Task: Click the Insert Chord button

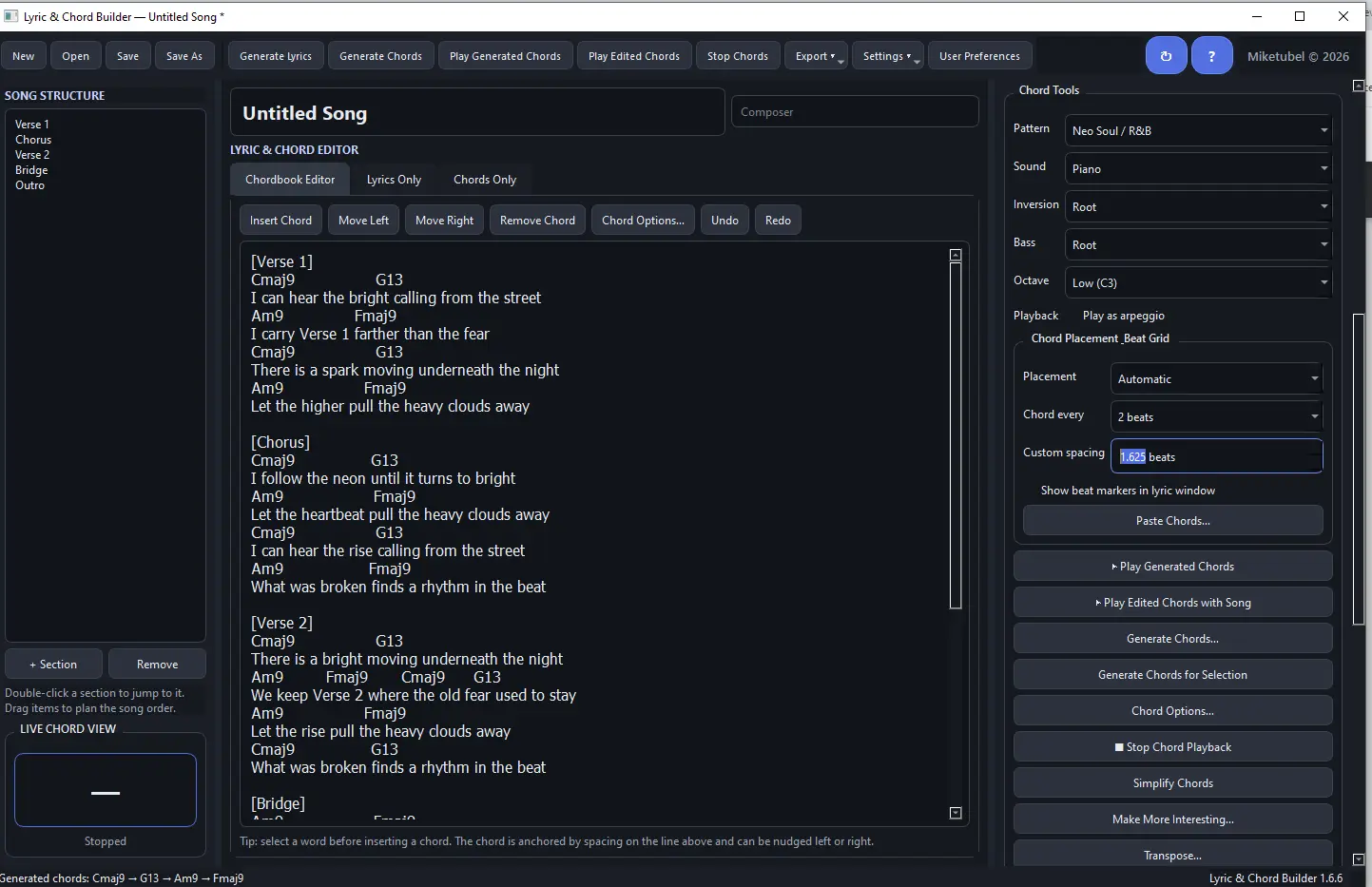Action: tap(280, 221)
